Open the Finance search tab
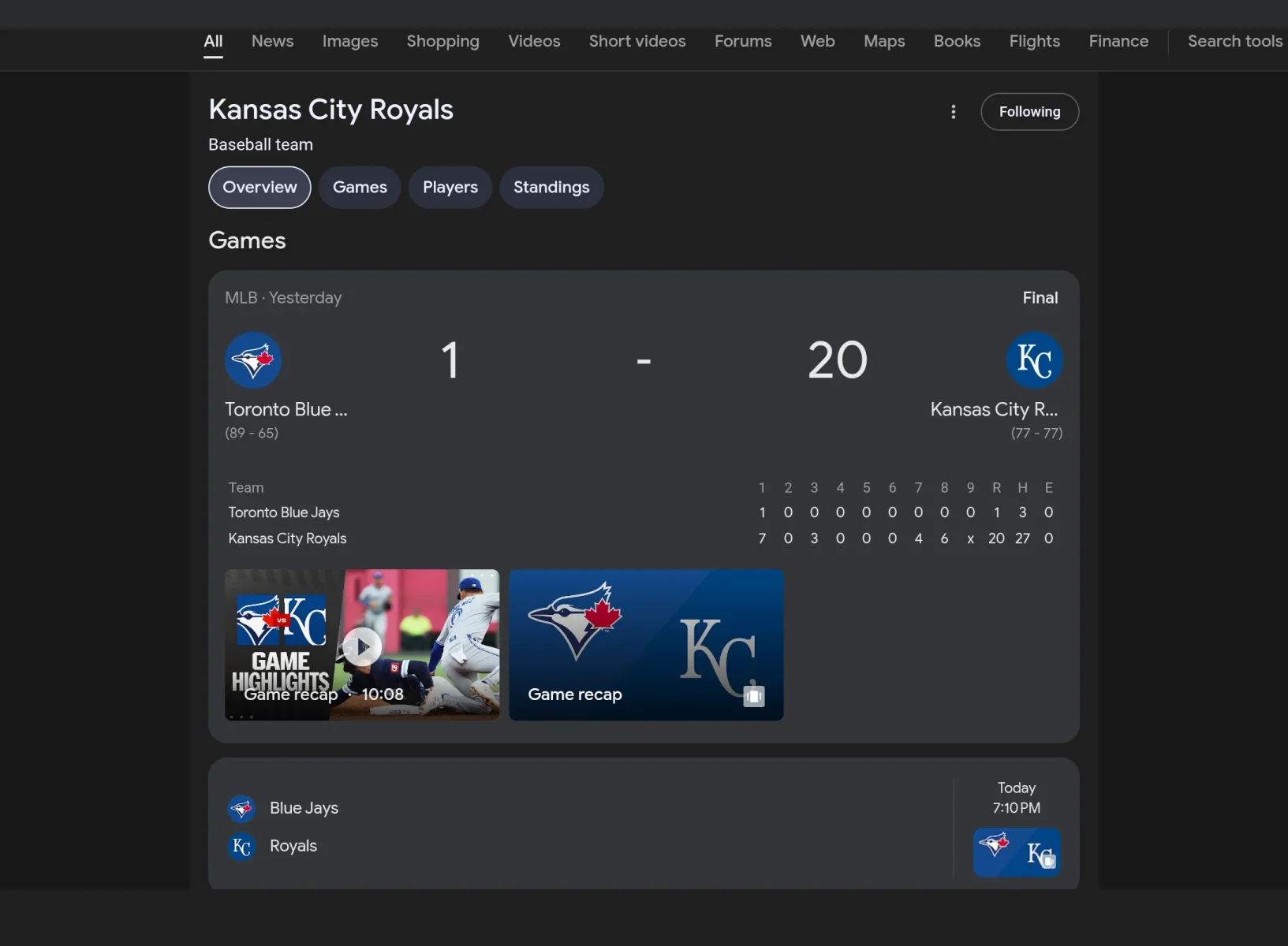This screenshot has width=1288, height=946. (x=1118, y=42)
